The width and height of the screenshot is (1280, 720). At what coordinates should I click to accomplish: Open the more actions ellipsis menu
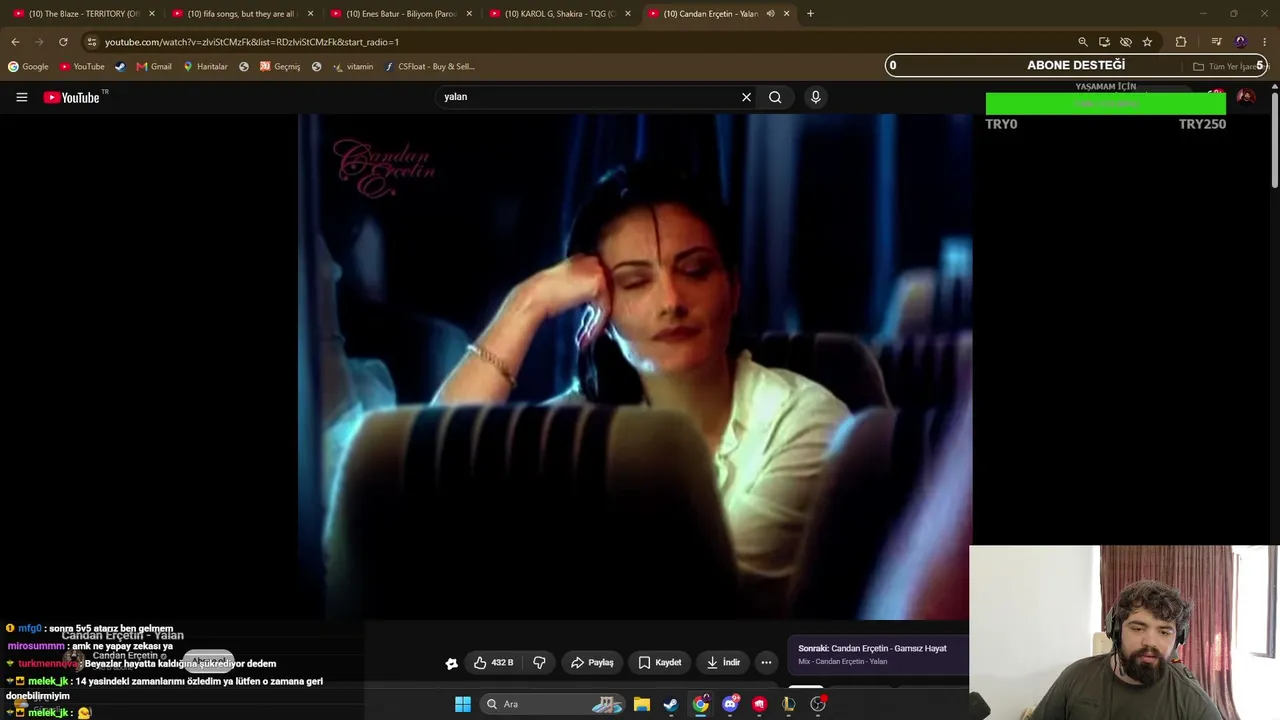click(x=766, y=662)
